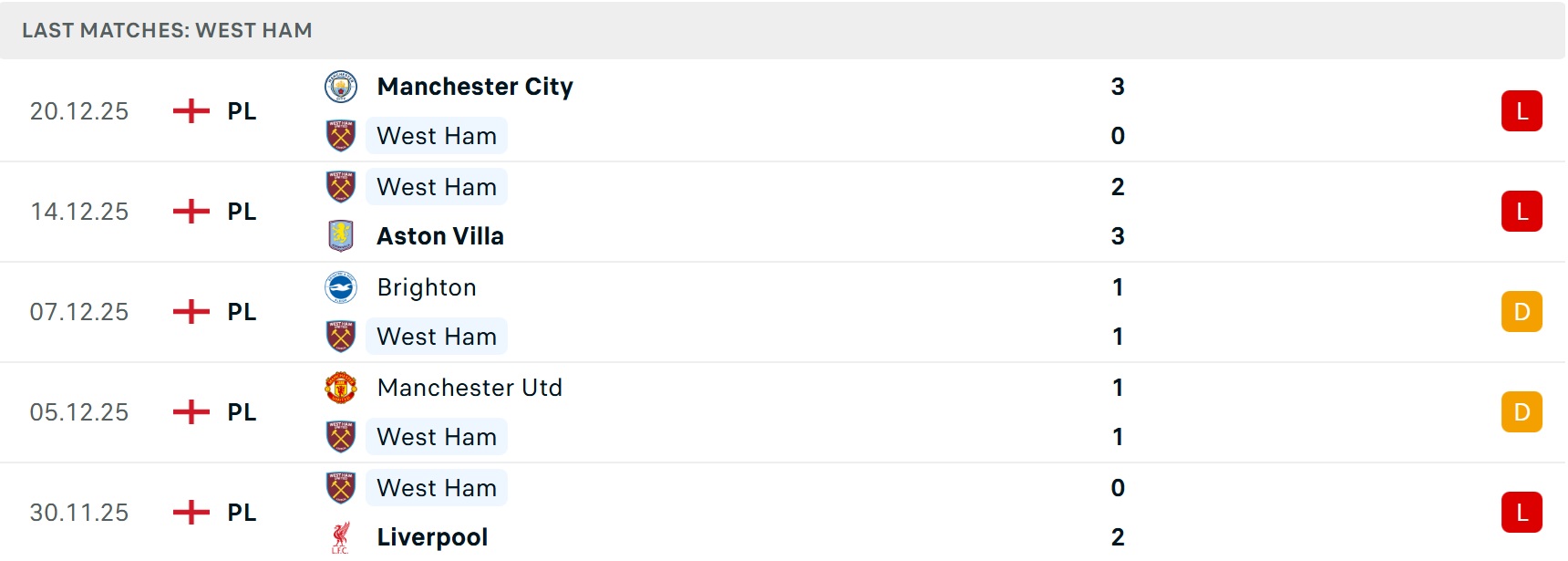
Task: Click the 07.12.25 match date
Action: click(x=79, y=312)
